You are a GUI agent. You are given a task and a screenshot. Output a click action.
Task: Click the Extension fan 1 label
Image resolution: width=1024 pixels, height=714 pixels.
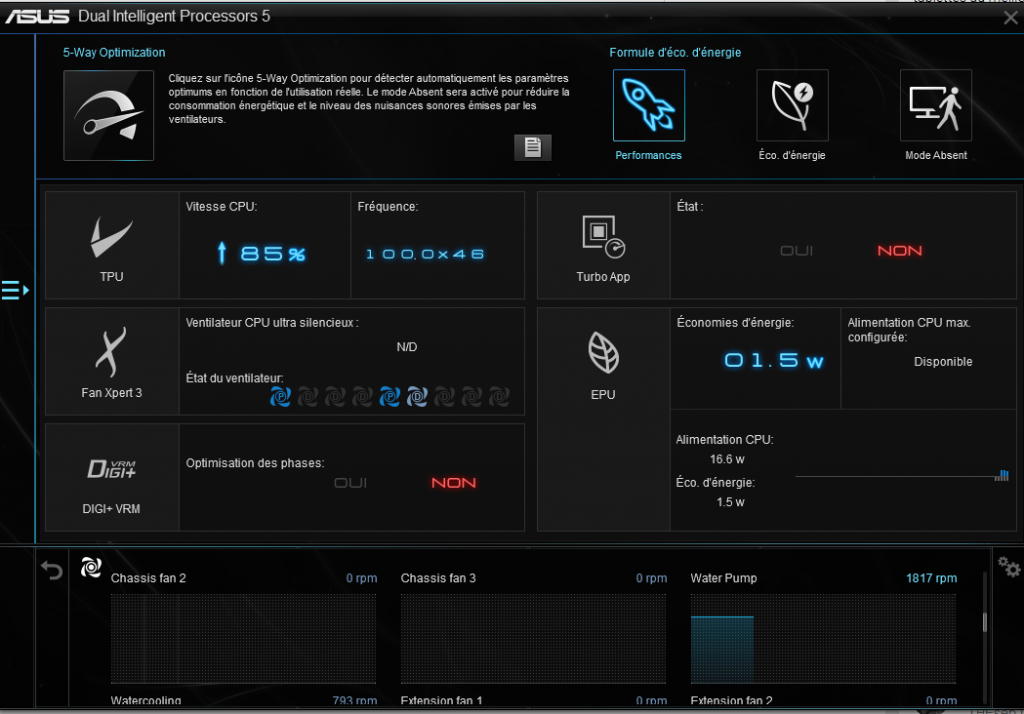tap(441, 701)
